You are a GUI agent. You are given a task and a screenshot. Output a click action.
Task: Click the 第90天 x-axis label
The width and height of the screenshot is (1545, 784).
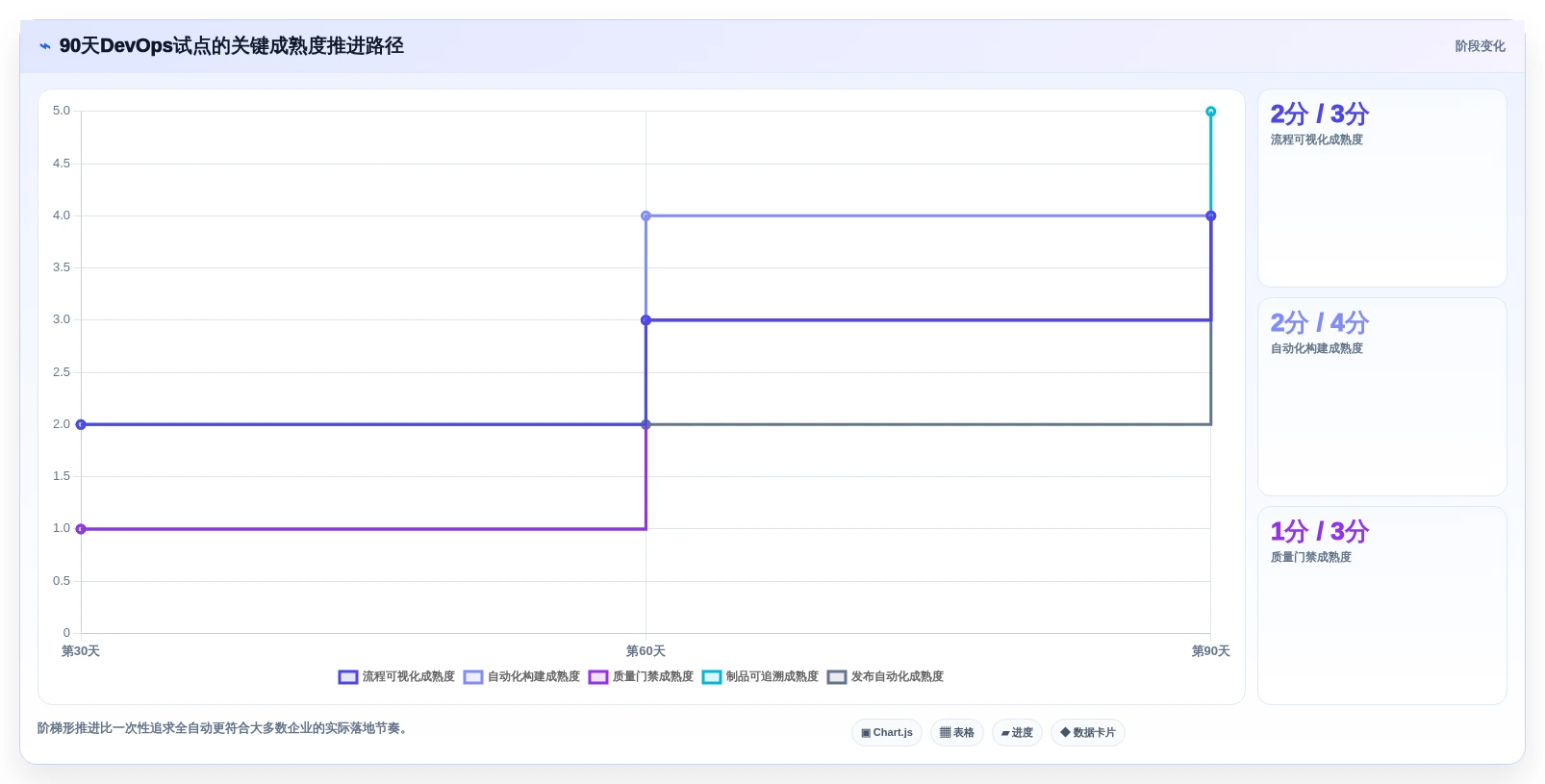tap(1211, 651)
